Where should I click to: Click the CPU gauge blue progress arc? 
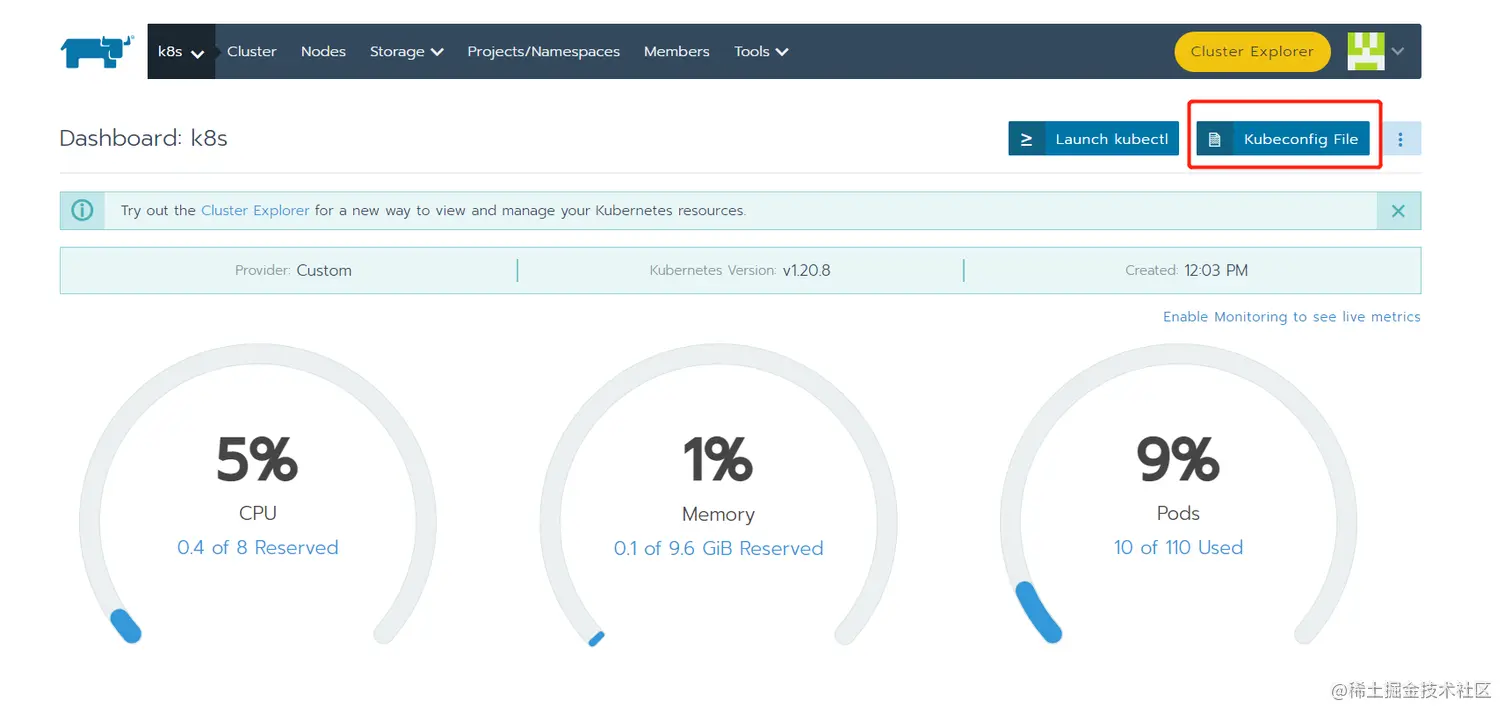click(x=125, y=625)
